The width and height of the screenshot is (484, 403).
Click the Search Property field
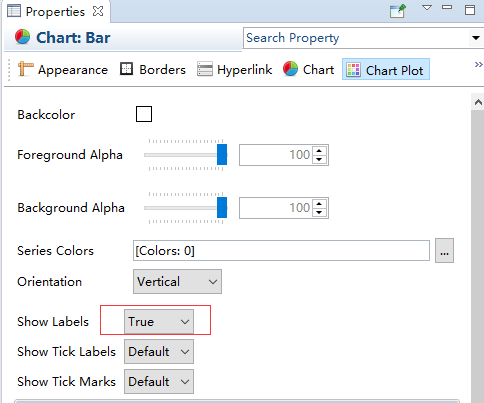(356, 38)
